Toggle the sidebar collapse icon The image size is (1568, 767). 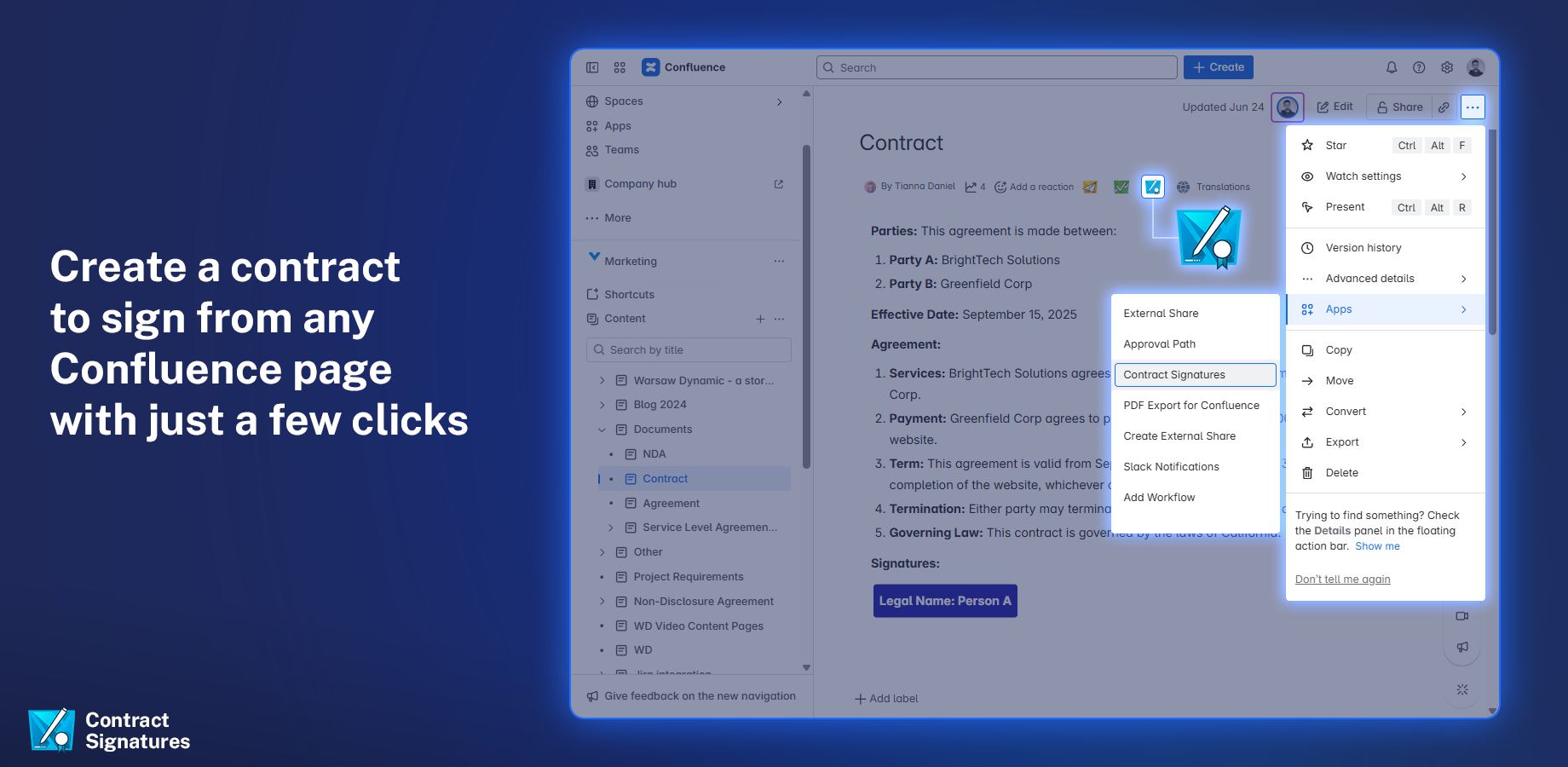592,67
